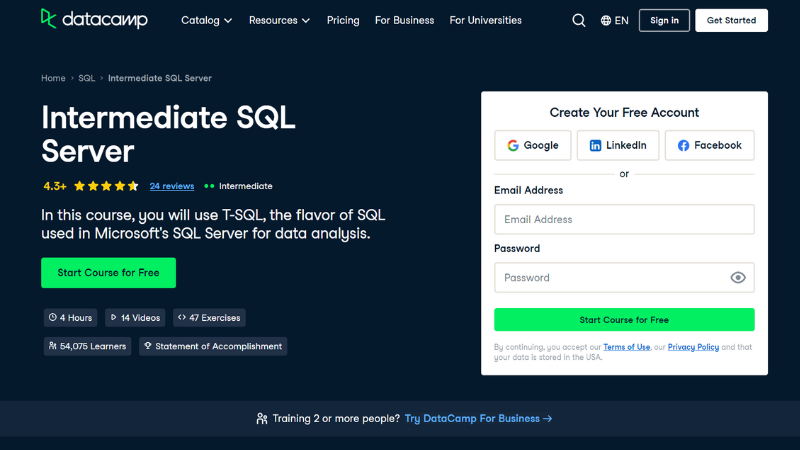
Task: Toggle password visibility eye icon
Action: [738, 278]
